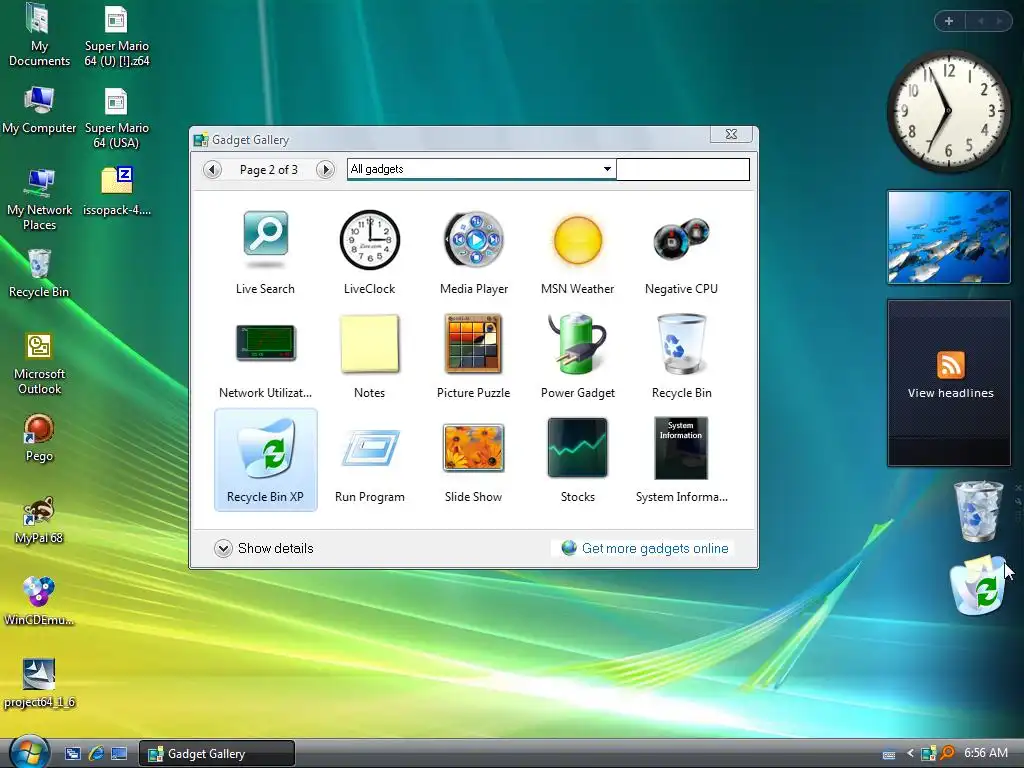Click the taskbar clock 6:56 AM
The height and width of the screenshot is (768, 1024).
pos(986,753)
